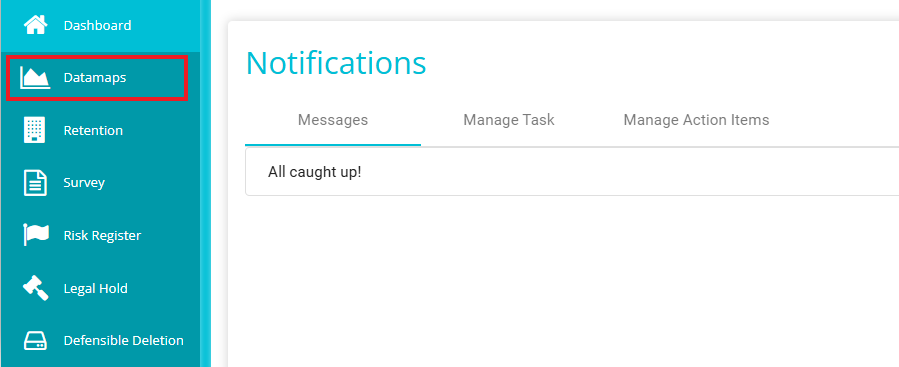899x367 pixels.
Task: Open the Manage Action Items tab
Action: (697, 120)
